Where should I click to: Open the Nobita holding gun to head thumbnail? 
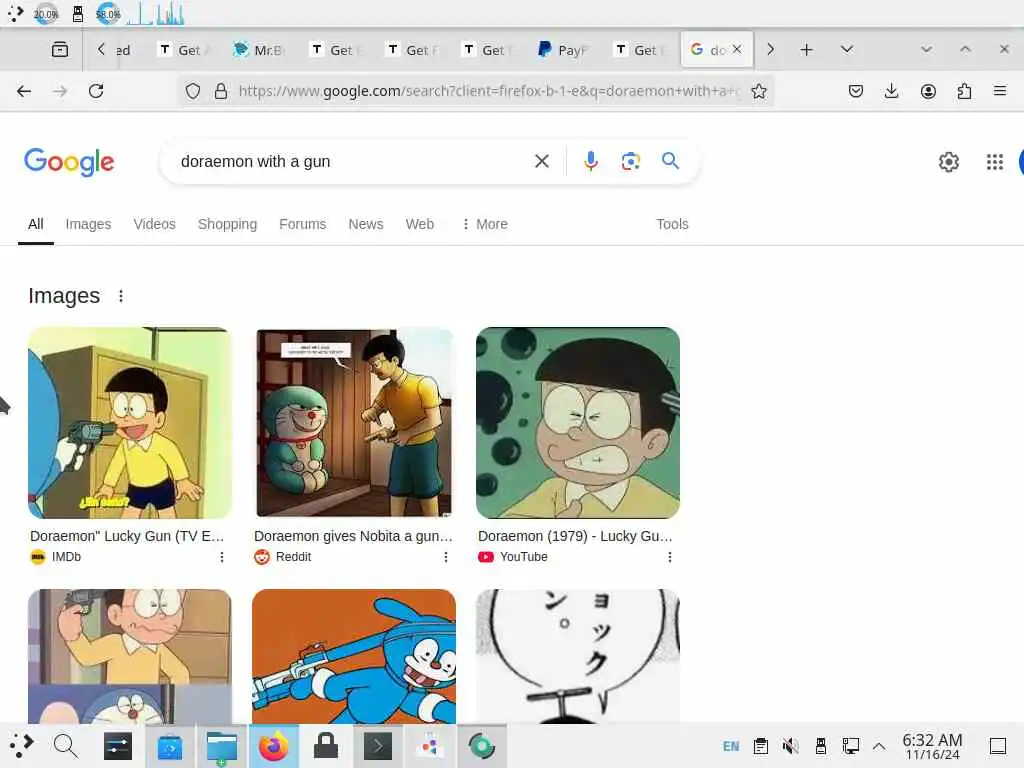tap(129, 656)
